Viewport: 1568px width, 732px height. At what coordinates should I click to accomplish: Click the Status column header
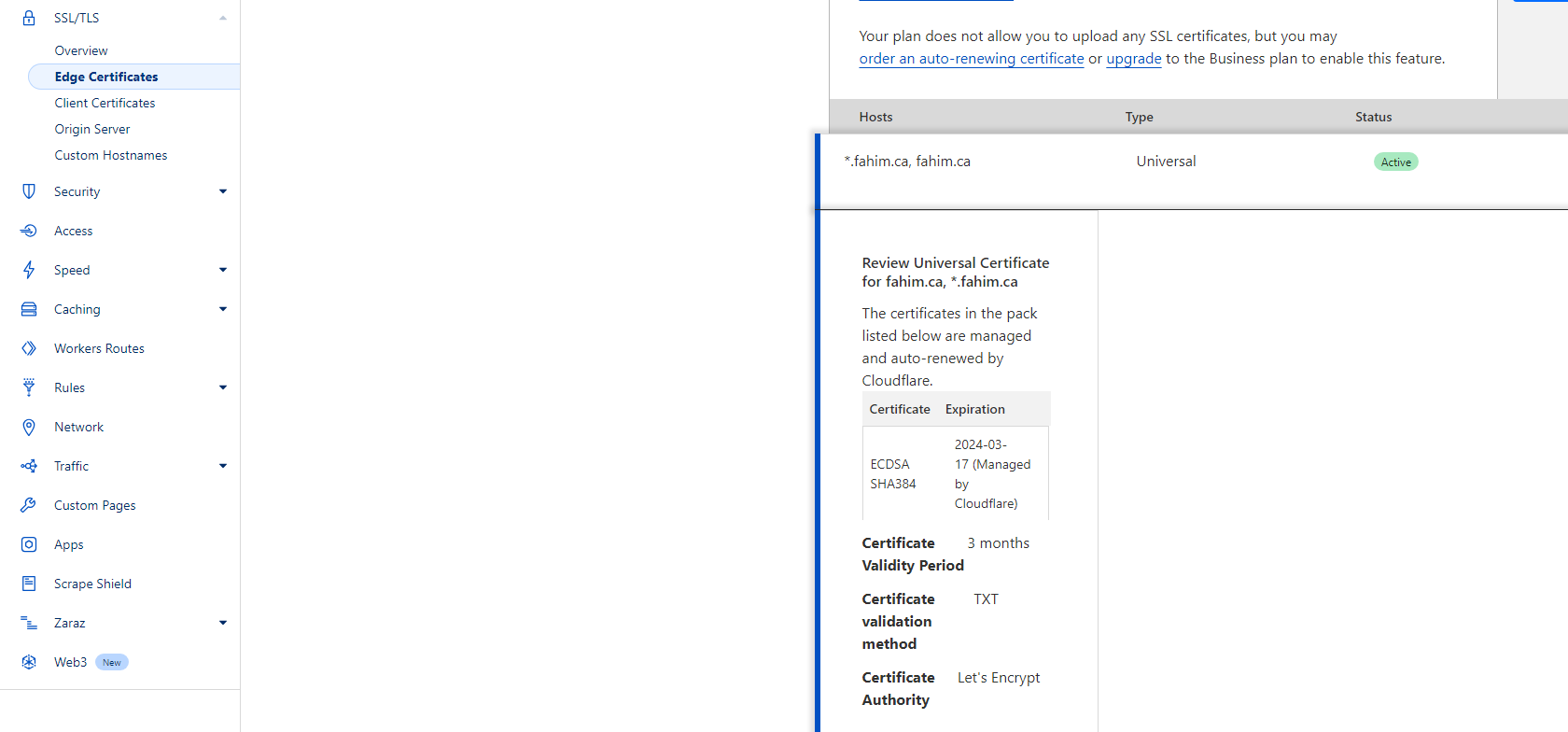pos(1373,117)
